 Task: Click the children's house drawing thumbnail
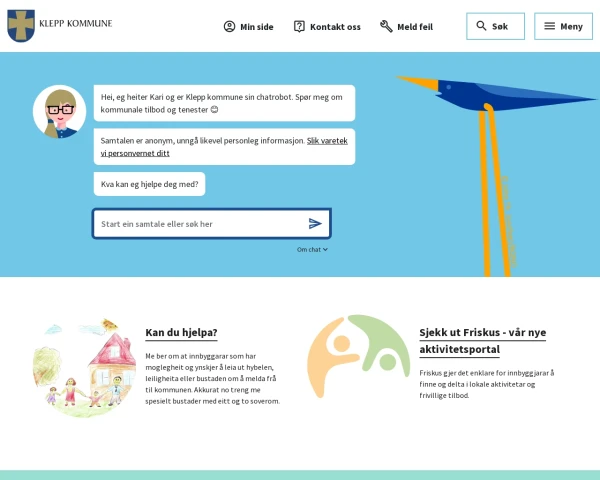84,367
